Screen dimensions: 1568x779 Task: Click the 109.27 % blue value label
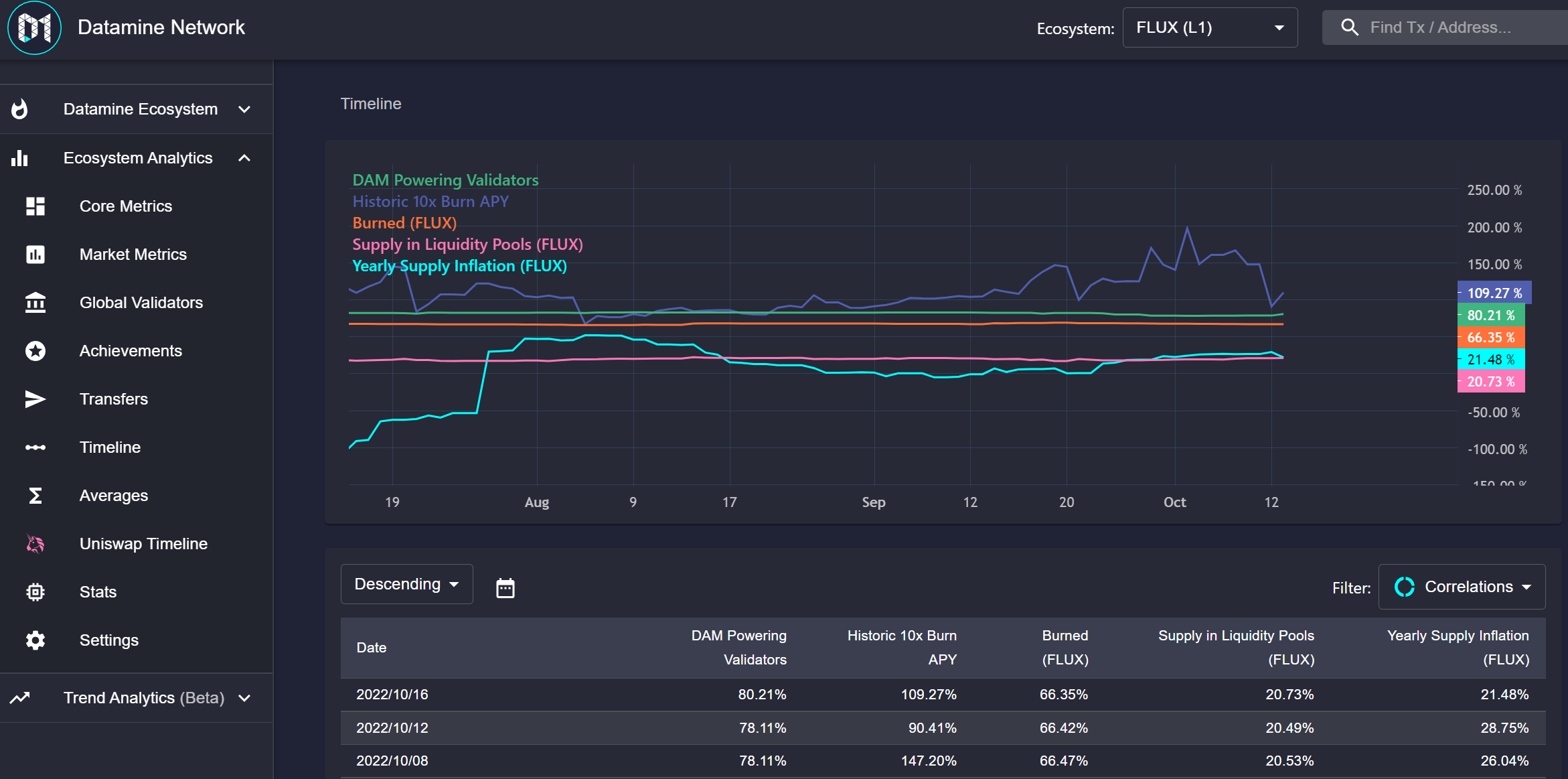[x=1494, y=293]
